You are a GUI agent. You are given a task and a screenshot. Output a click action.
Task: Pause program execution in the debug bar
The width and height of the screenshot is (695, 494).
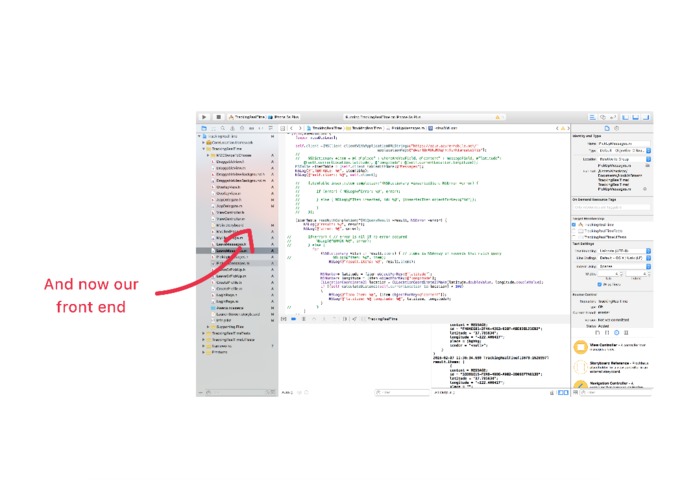[x=304, y=319]
